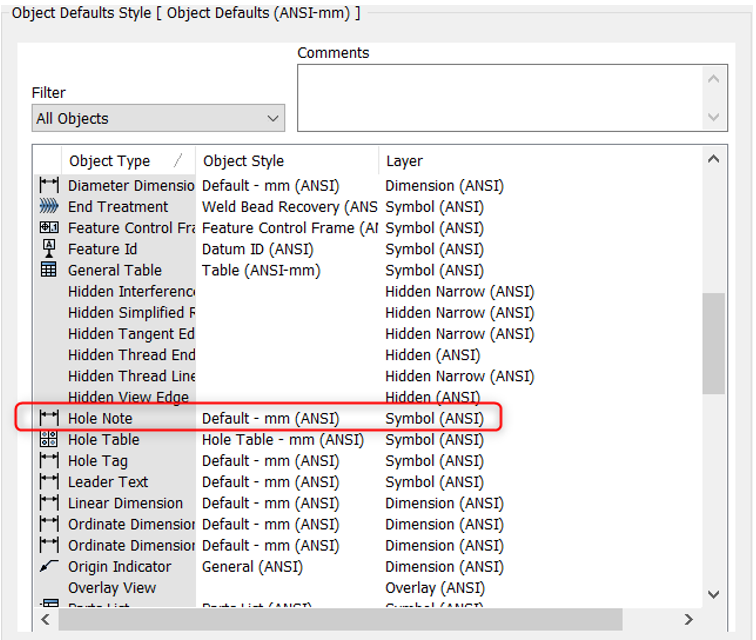
Task: Click the Datum ID (ANSI) style cell
Action: [257, 249]
